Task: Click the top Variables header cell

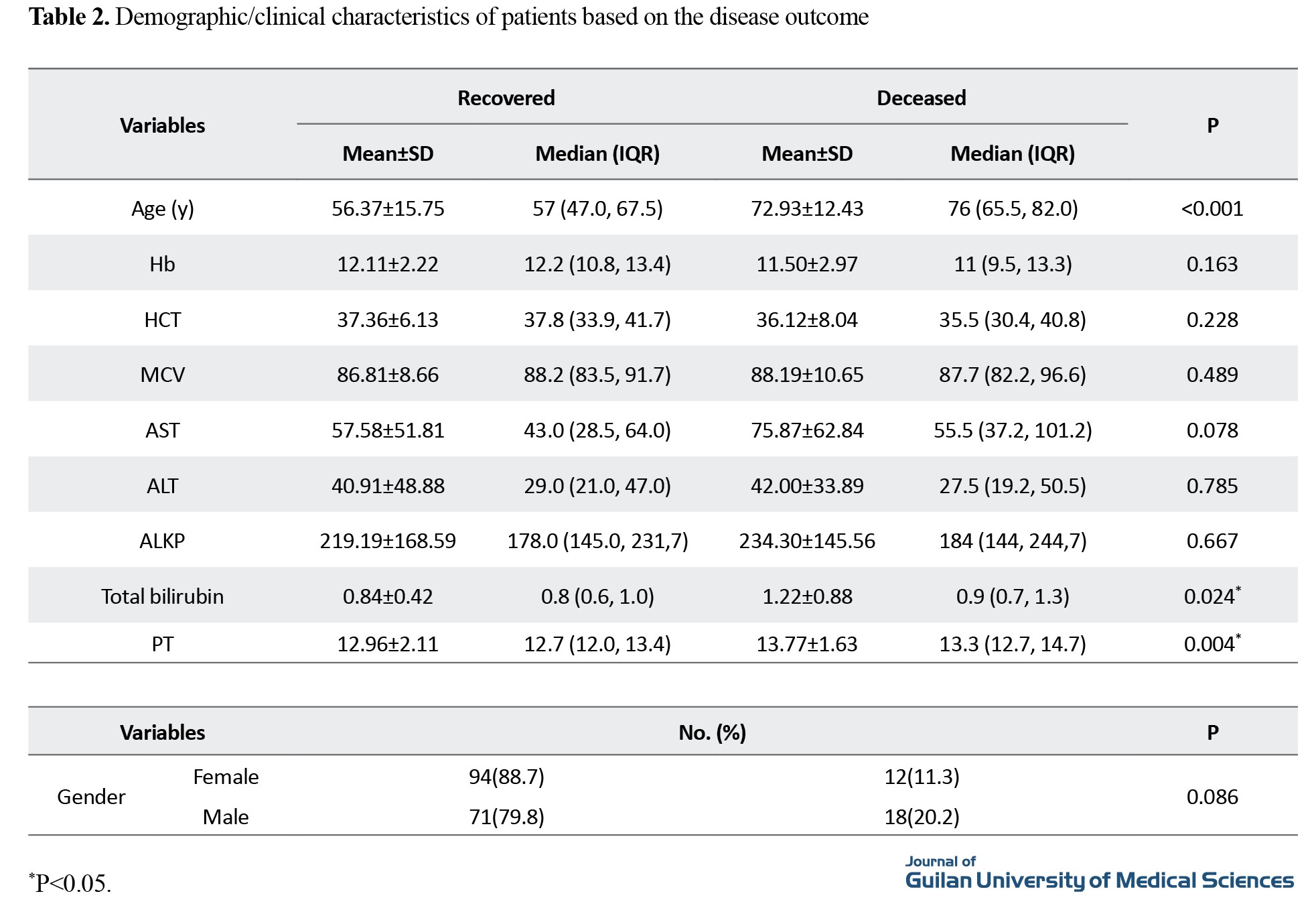Action: (162, 126)
